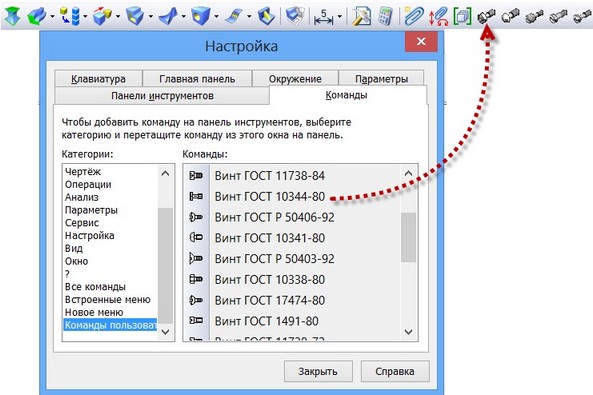Viewport: 593px width, 395px height.
Task: Click the cubes icon with red arrow
Action: pyautogui.click(x=102, y=16)
